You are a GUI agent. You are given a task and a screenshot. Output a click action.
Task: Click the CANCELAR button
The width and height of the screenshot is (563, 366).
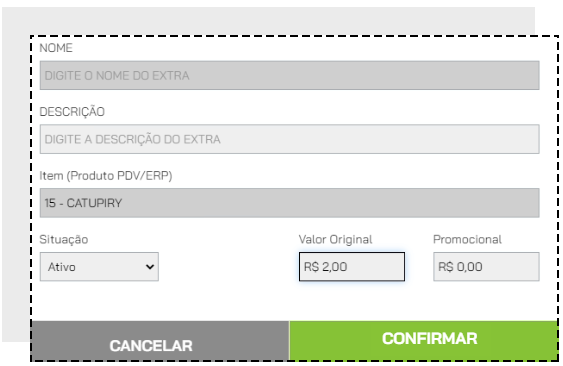click(x=160, y=340)
